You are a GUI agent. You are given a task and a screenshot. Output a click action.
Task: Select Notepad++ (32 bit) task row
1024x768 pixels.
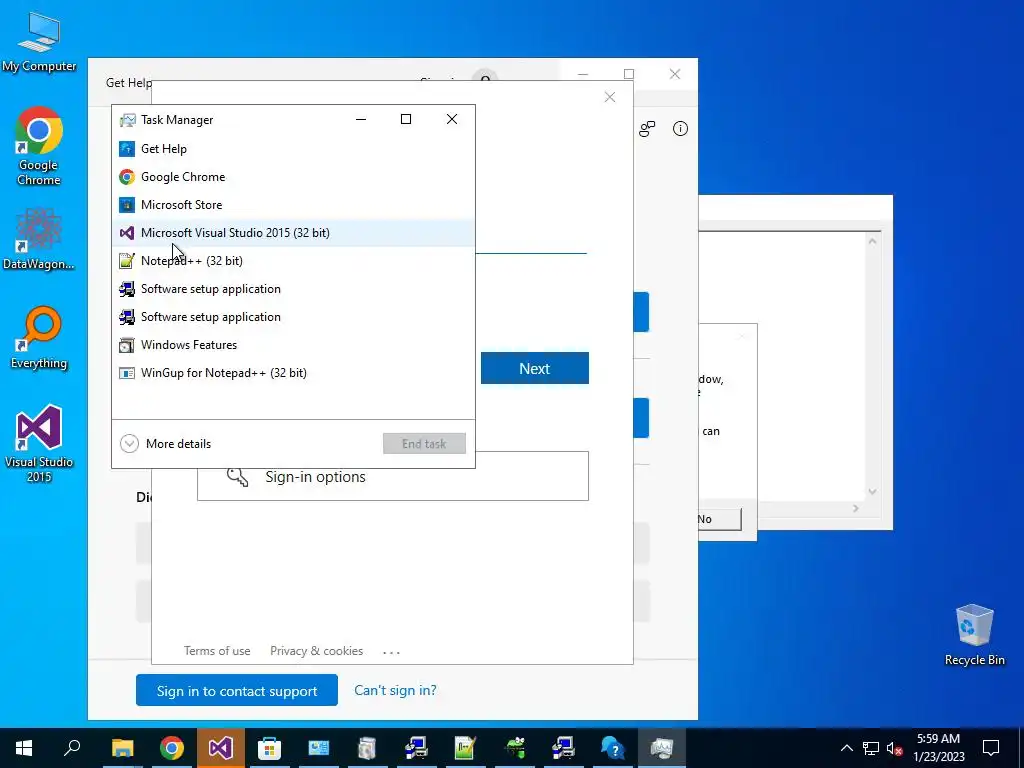pos(293,261)
